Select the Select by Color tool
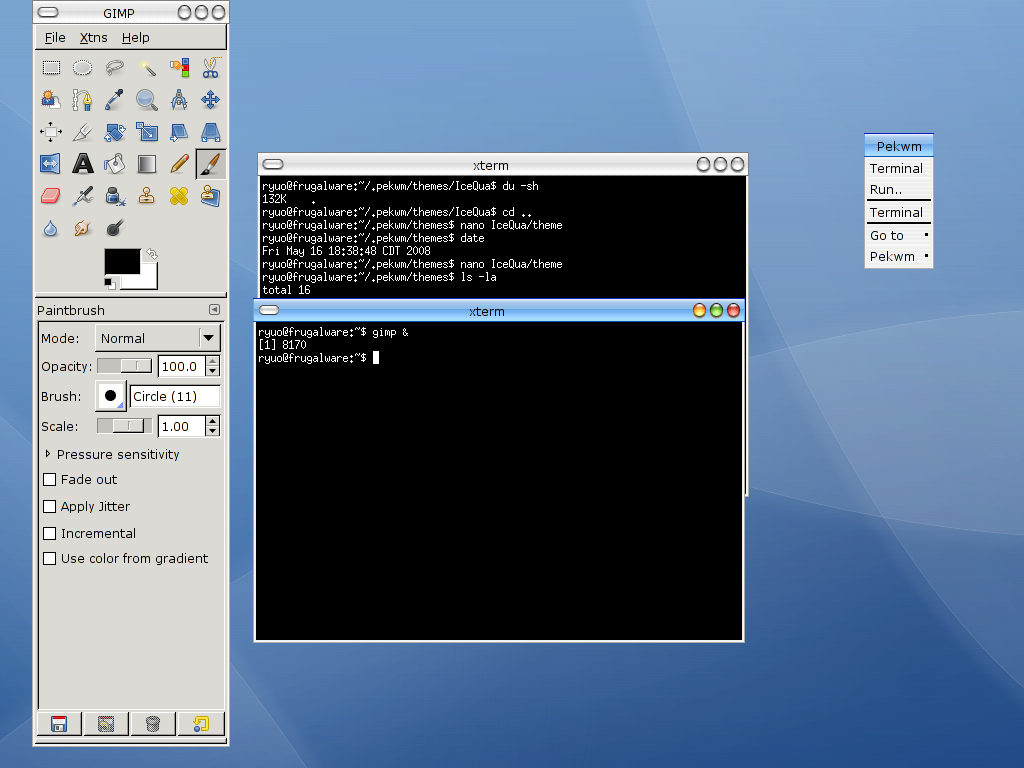The width and height of the screenshot is (1024, 768). [x=179, y=67]
